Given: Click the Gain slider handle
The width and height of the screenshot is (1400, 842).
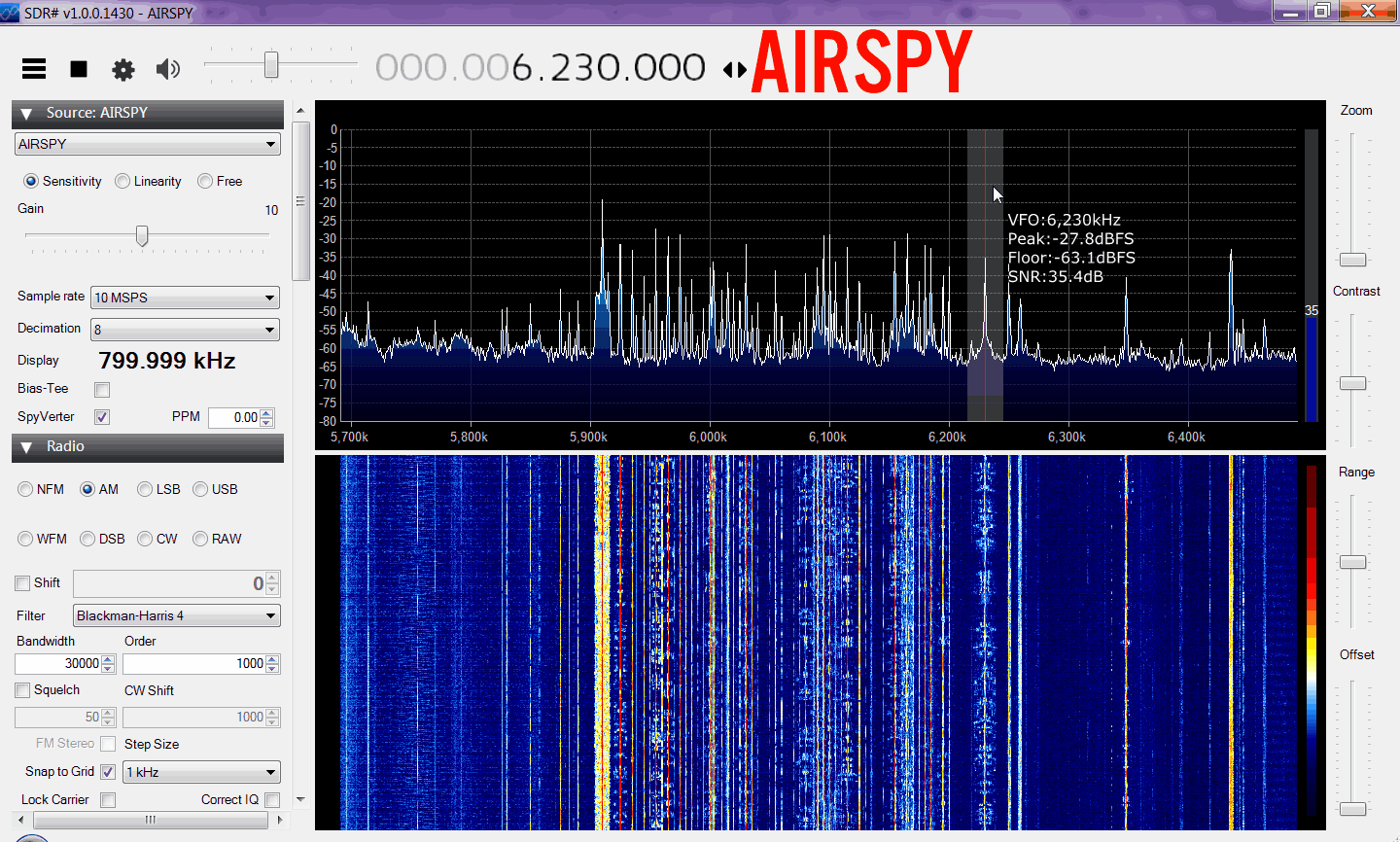Looking at the screenshot, I should 142,235.
